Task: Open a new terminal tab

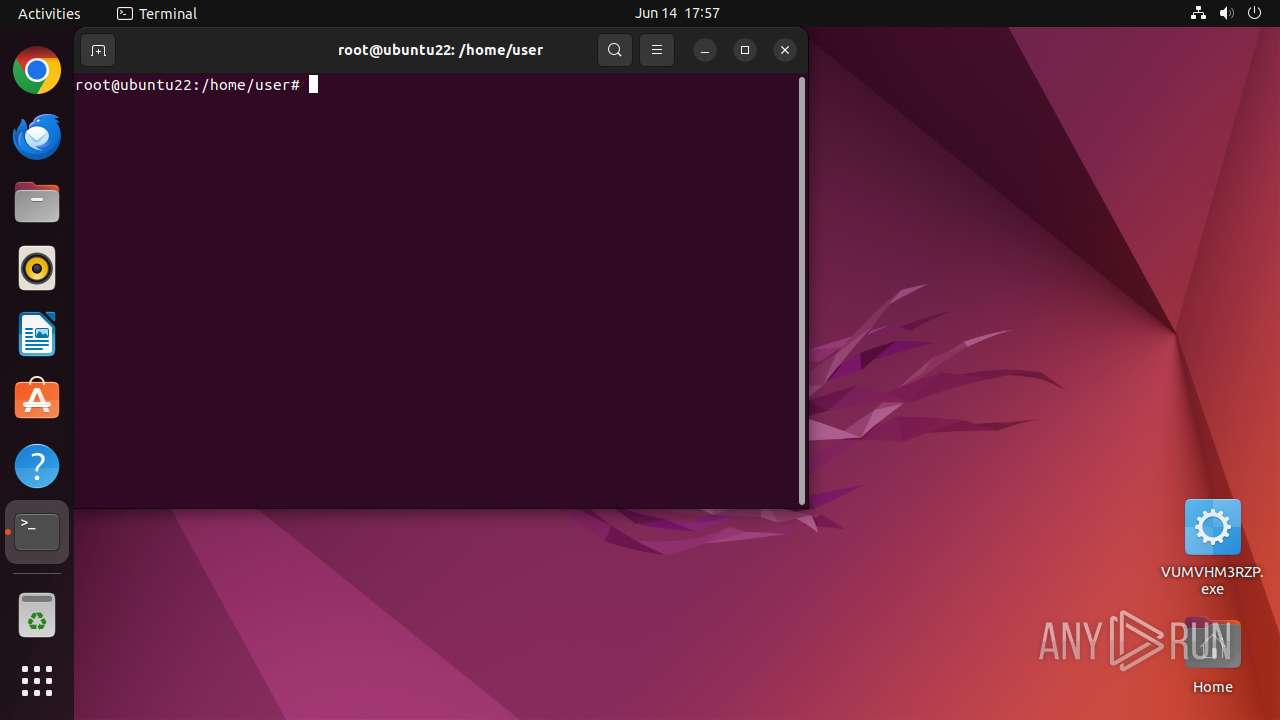Action: 98,50
